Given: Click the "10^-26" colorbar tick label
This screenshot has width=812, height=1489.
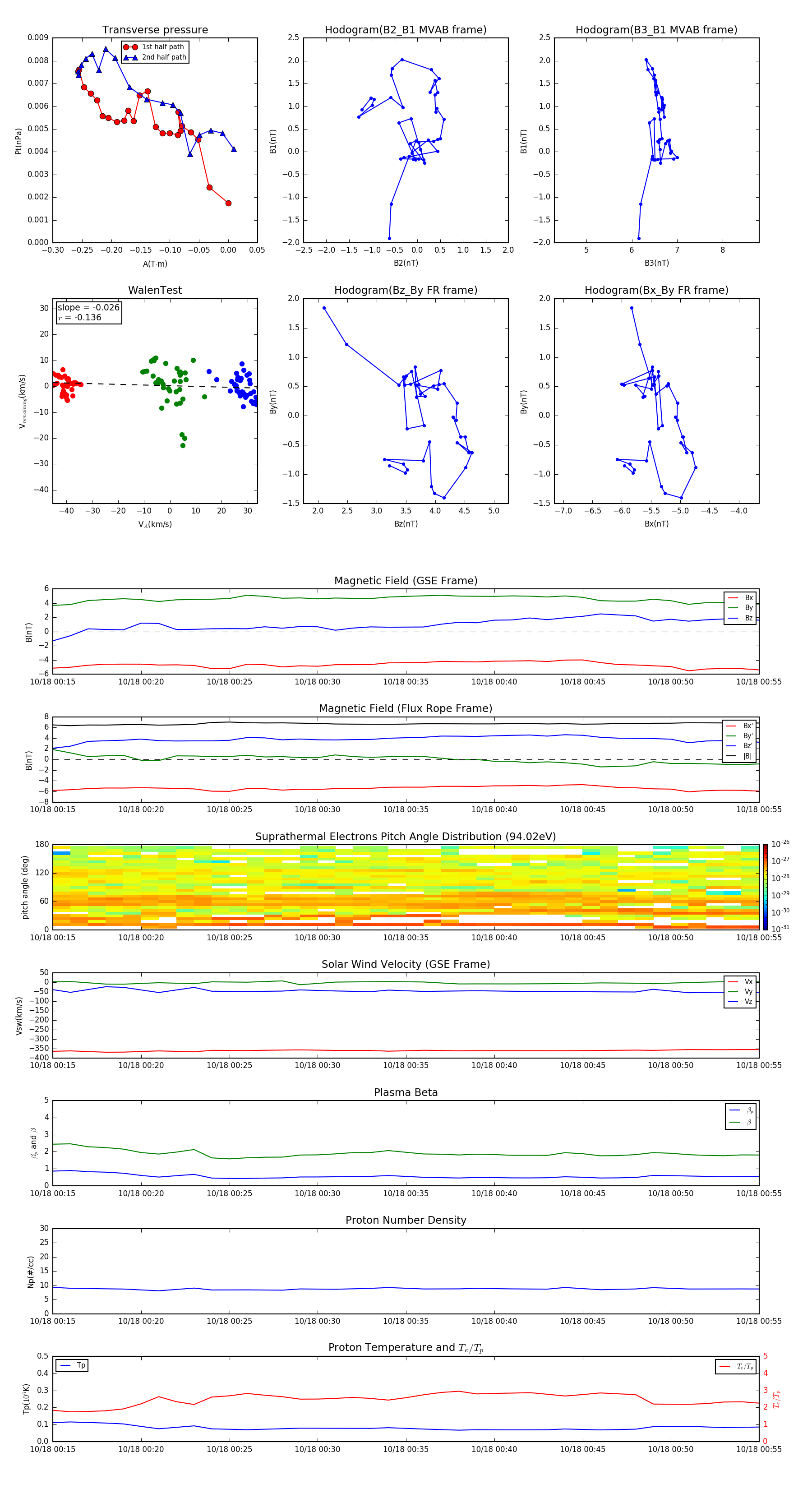Looking at the screenshot, I should click(x=780, y=844).
